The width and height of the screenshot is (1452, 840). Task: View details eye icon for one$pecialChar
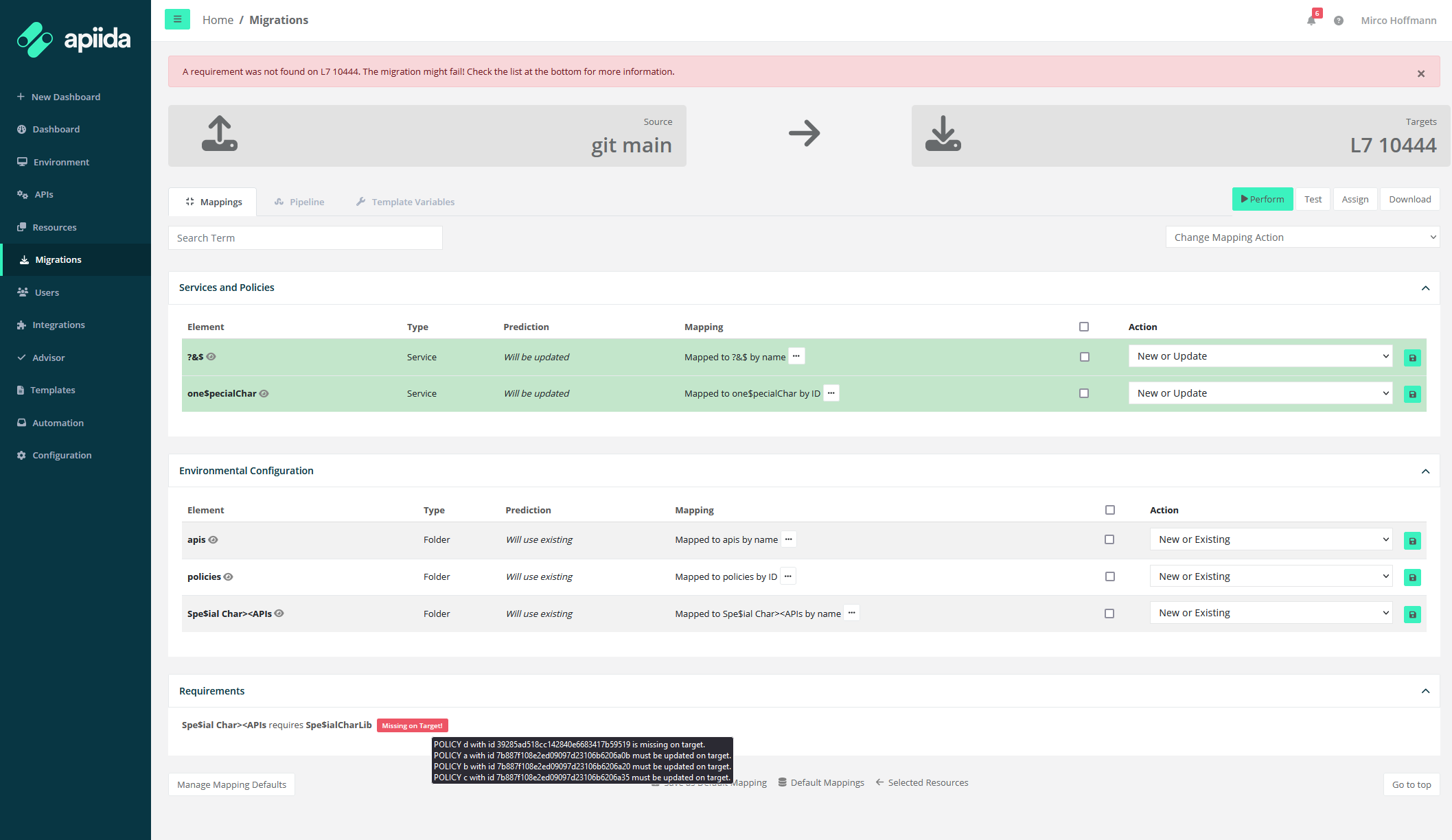(264, 394)
